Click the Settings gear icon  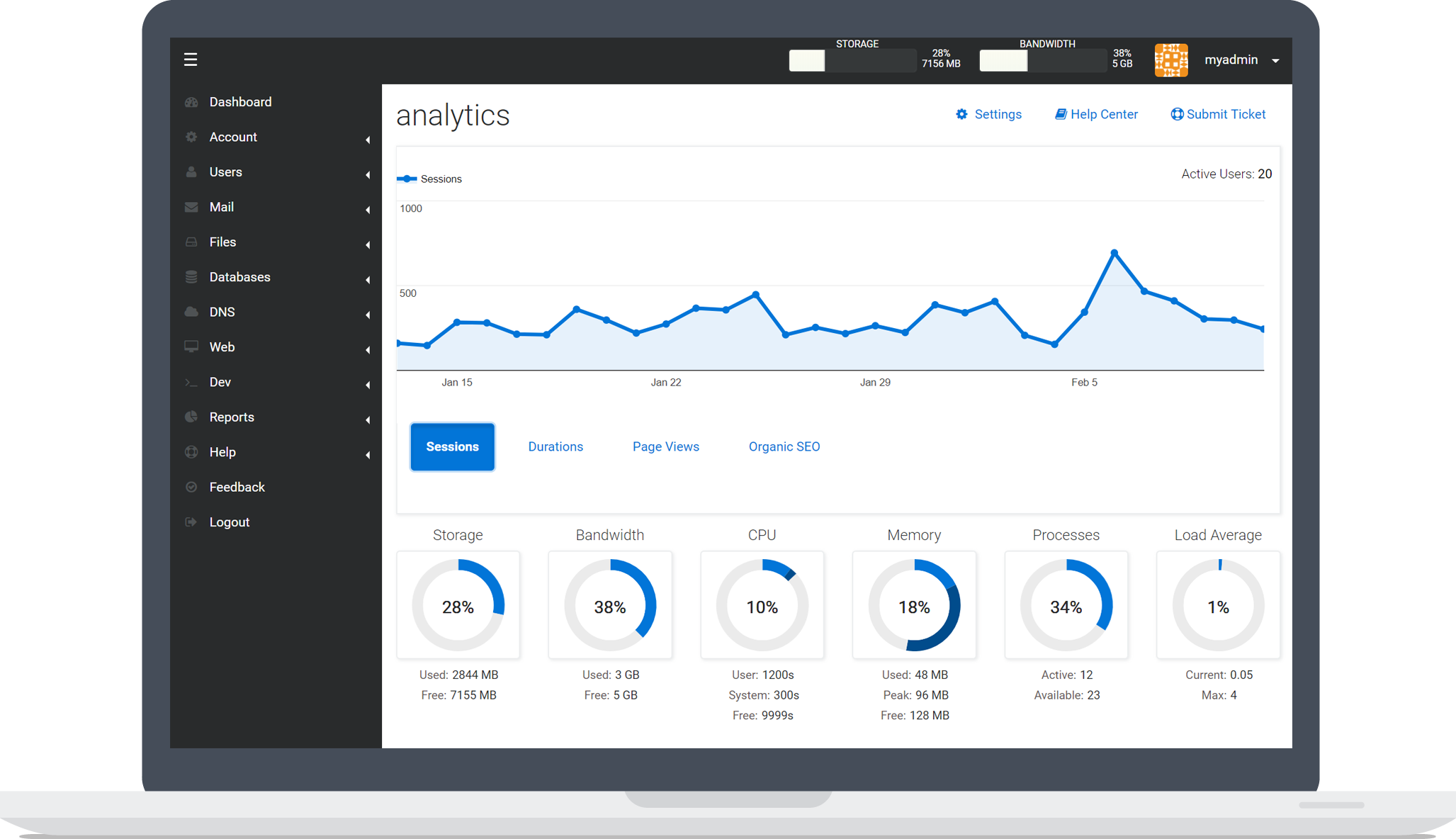961,114
